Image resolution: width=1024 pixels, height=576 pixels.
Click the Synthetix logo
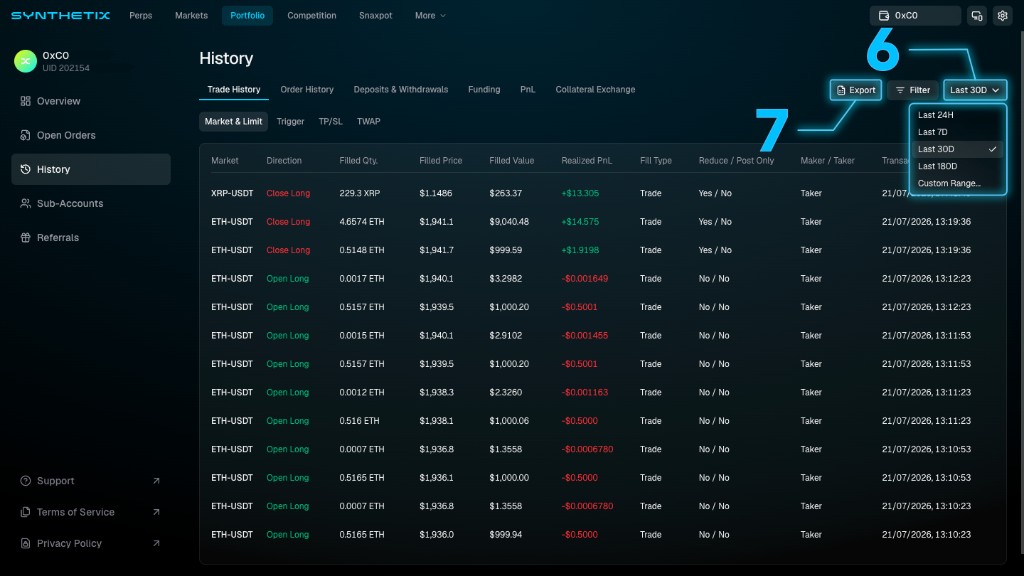tap(60, 15)
